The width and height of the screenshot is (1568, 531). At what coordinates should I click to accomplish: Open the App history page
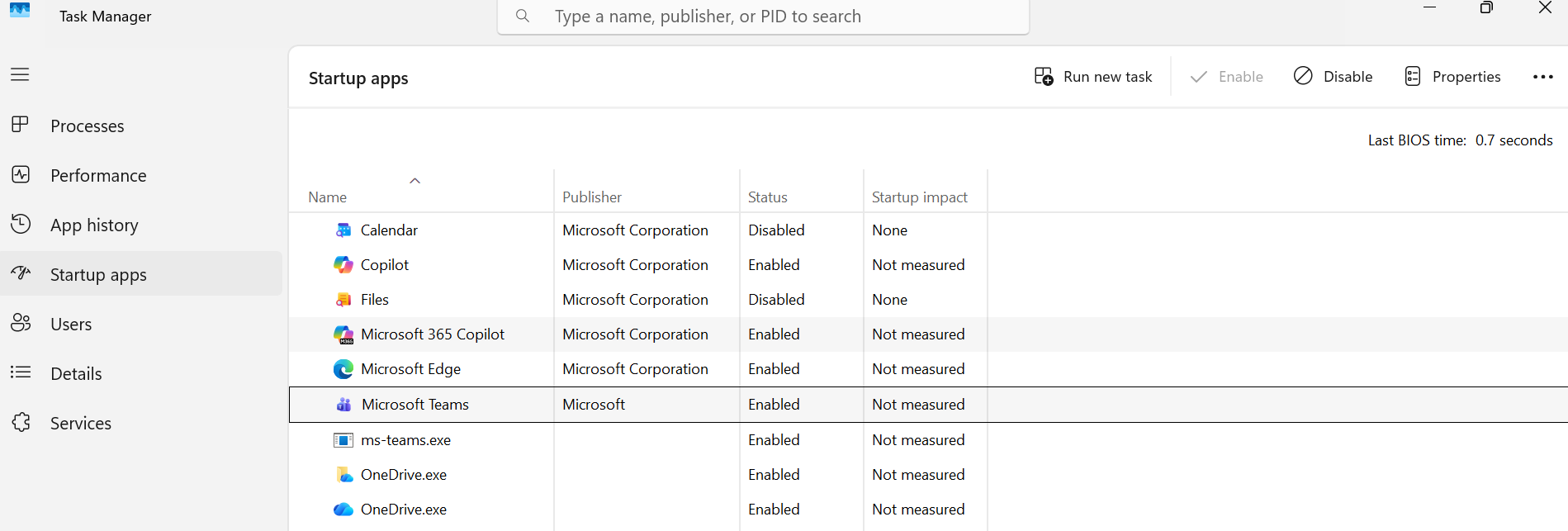click(142, 225)
